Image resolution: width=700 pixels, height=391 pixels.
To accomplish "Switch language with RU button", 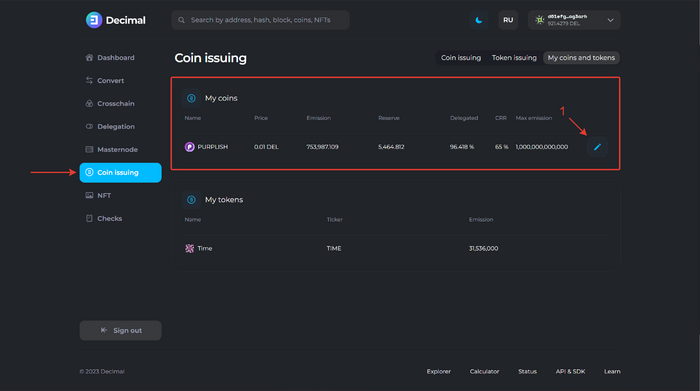I will (508, 20).
